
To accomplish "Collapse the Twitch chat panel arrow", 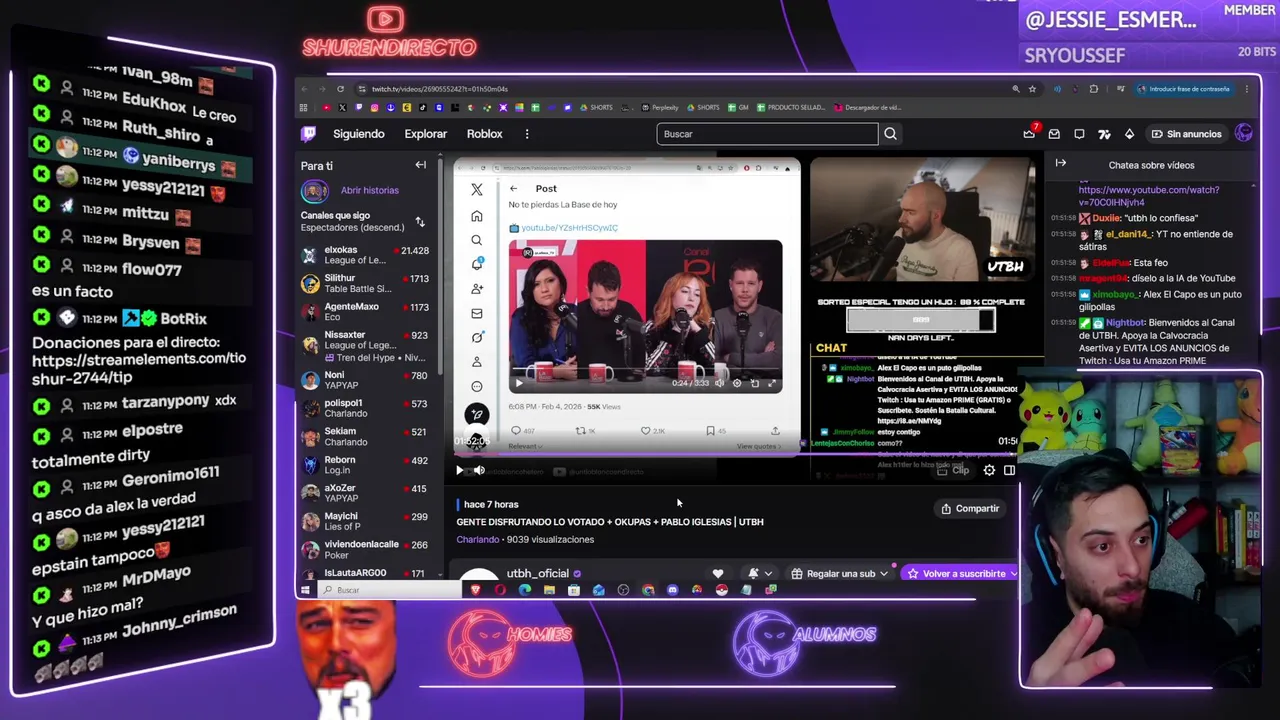I will click(x=1061, y=164).
